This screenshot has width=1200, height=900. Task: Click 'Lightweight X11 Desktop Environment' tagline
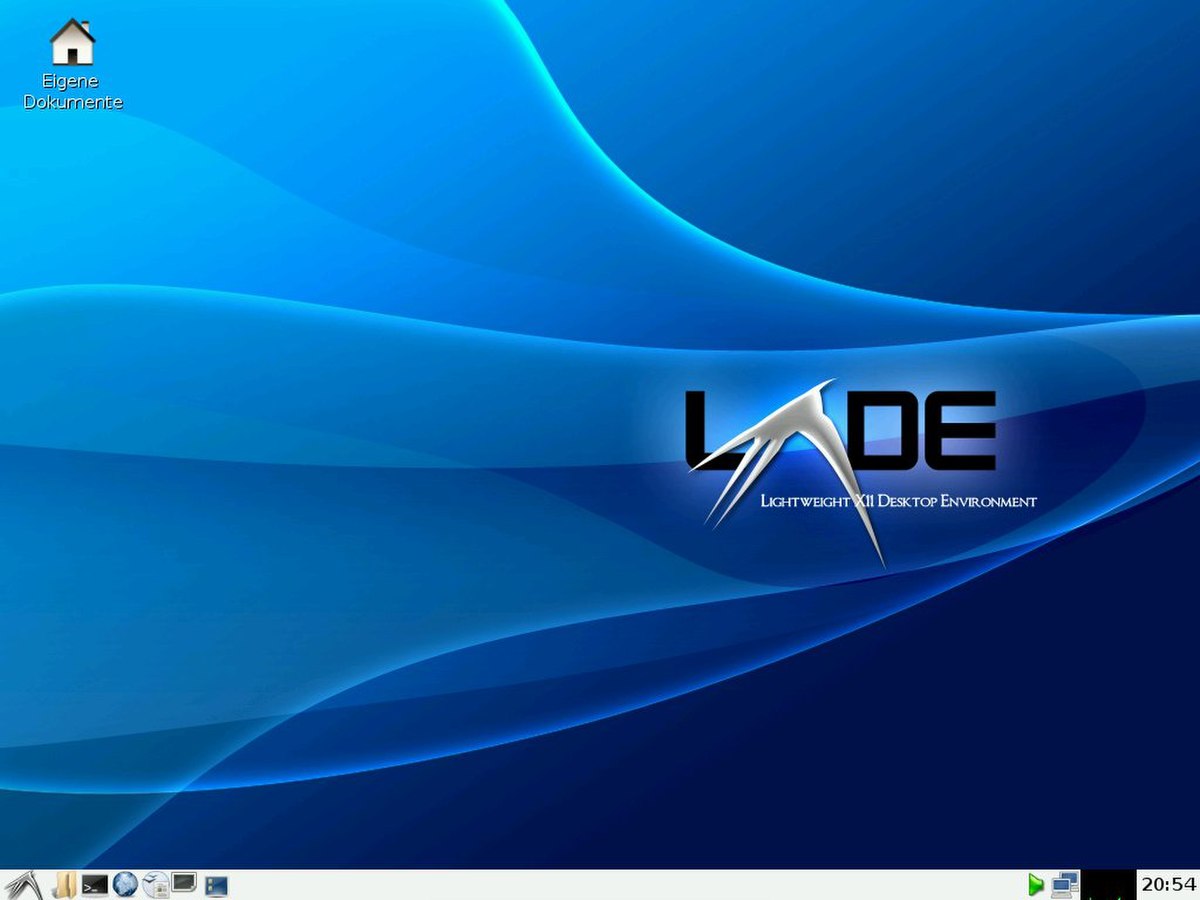pos(898,501)
